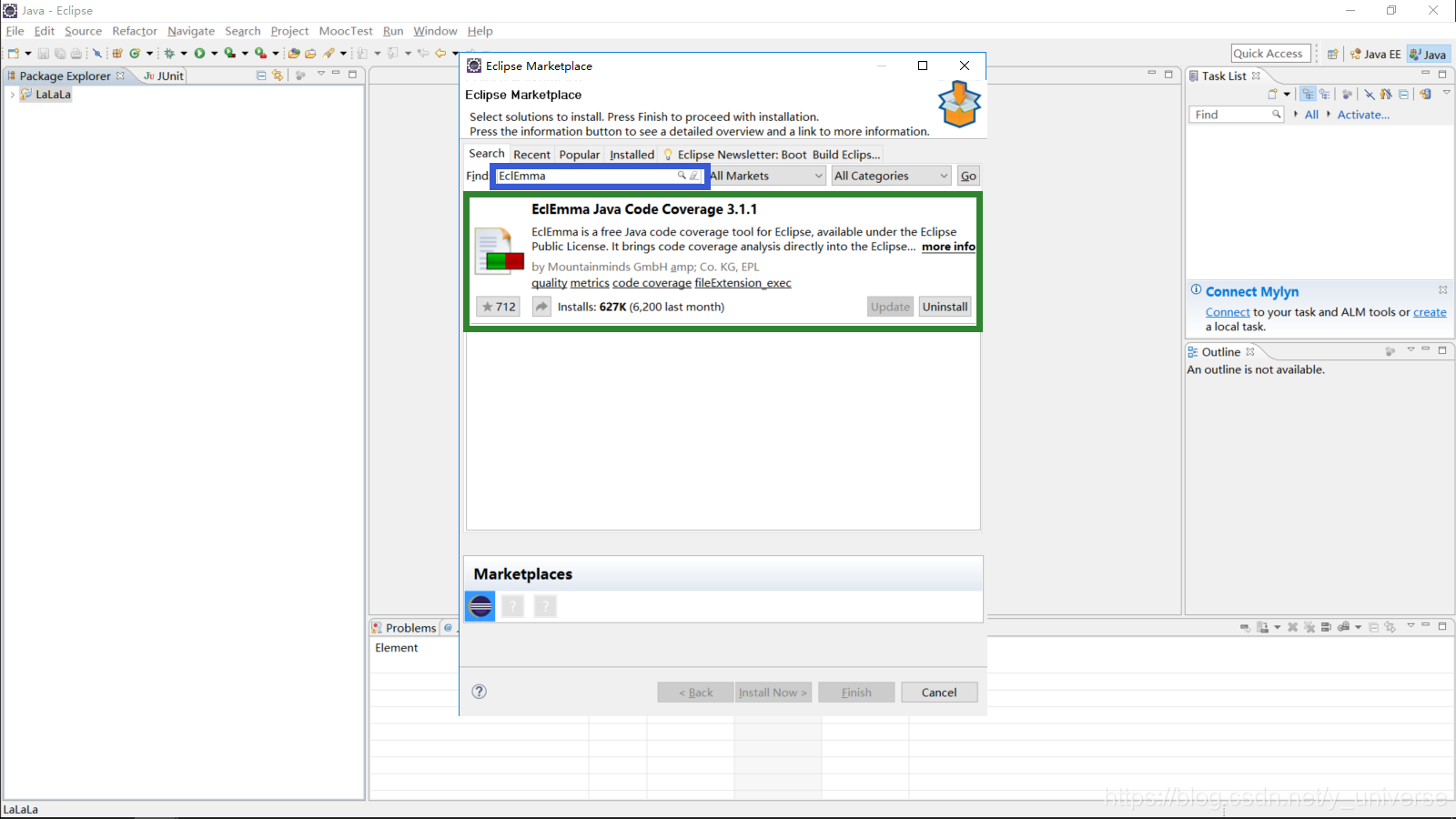Switch to the Recent tab in Marketplace
The image size is (1456, 819).
pos(531,155)
